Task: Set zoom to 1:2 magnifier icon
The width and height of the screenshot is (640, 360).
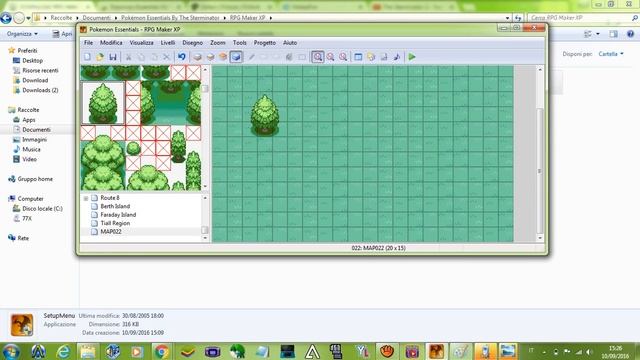Action: [330, 57]
